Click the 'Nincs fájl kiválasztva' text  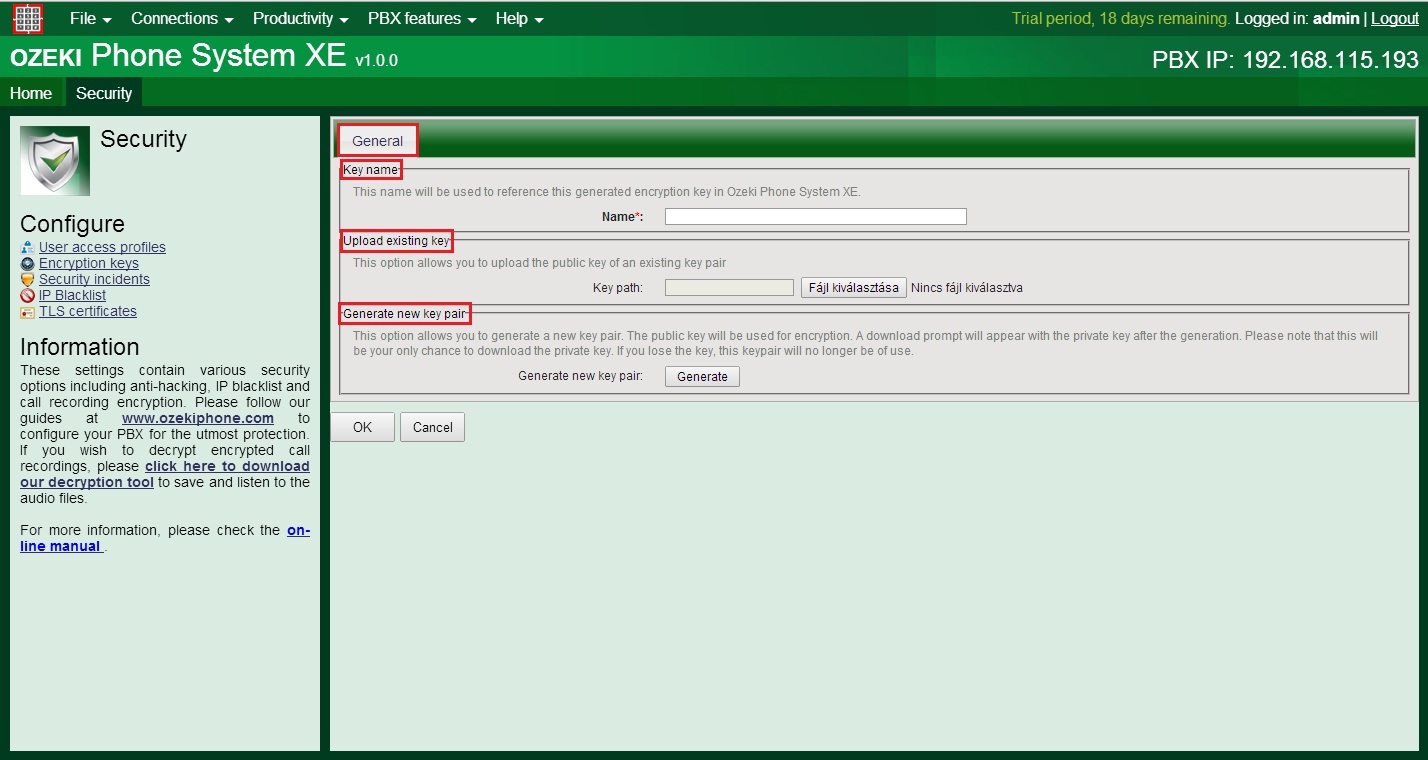coord(967,288)
